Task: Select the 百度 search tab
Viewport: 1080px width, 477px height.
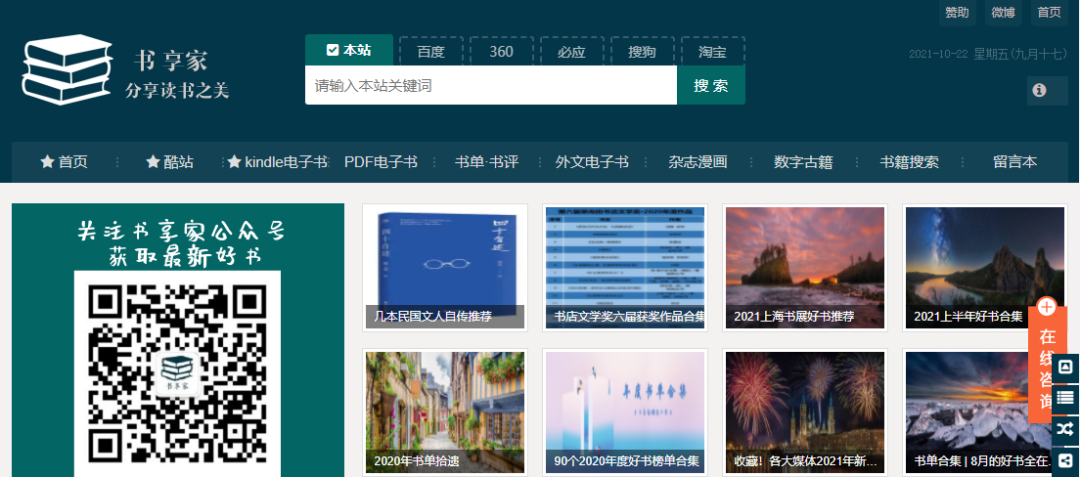Action: pyautogui.click(x=430, y=52)
